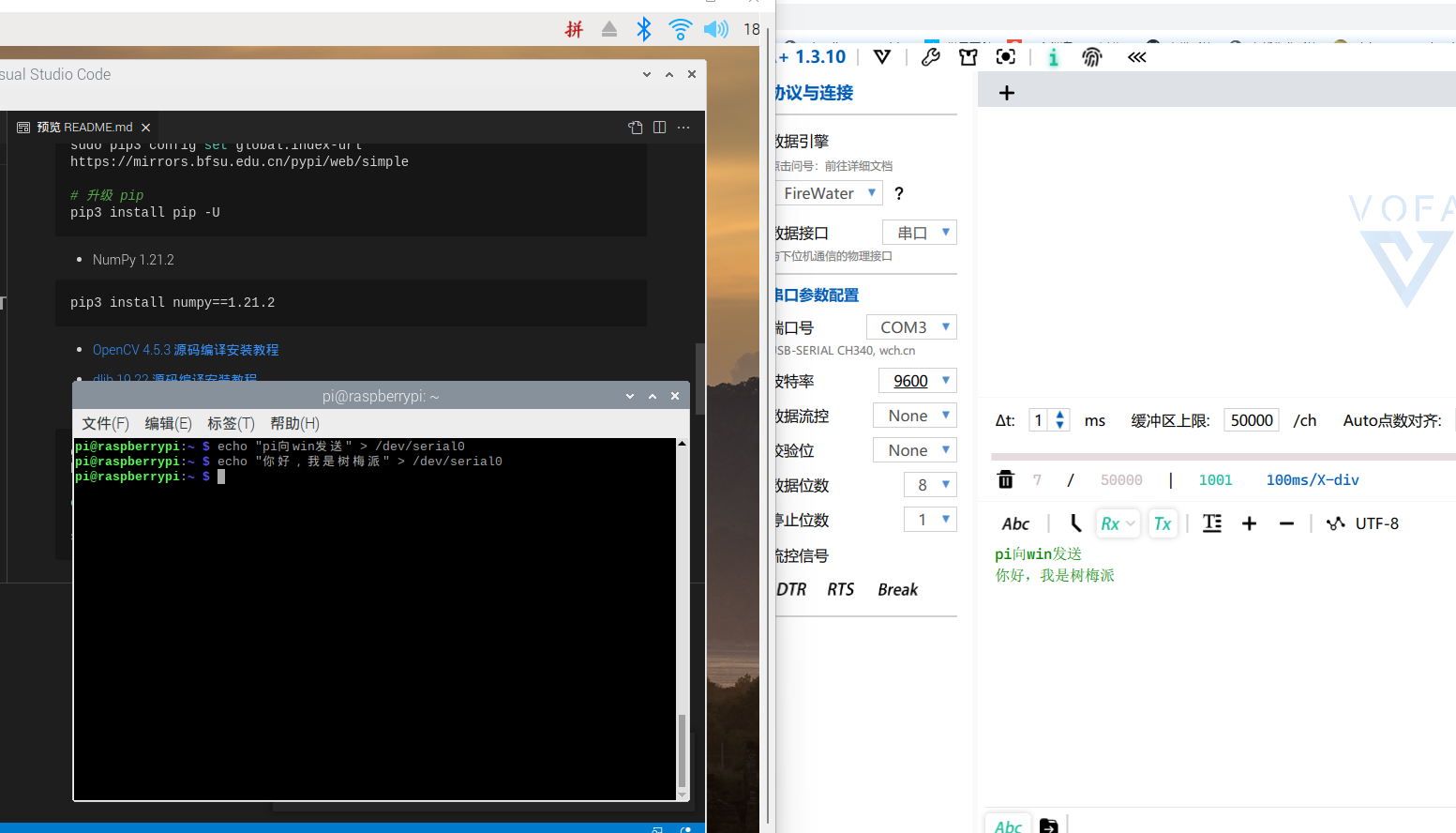
Task: Open the 9600 baud rate dropdown
Action: coord(917,380)
